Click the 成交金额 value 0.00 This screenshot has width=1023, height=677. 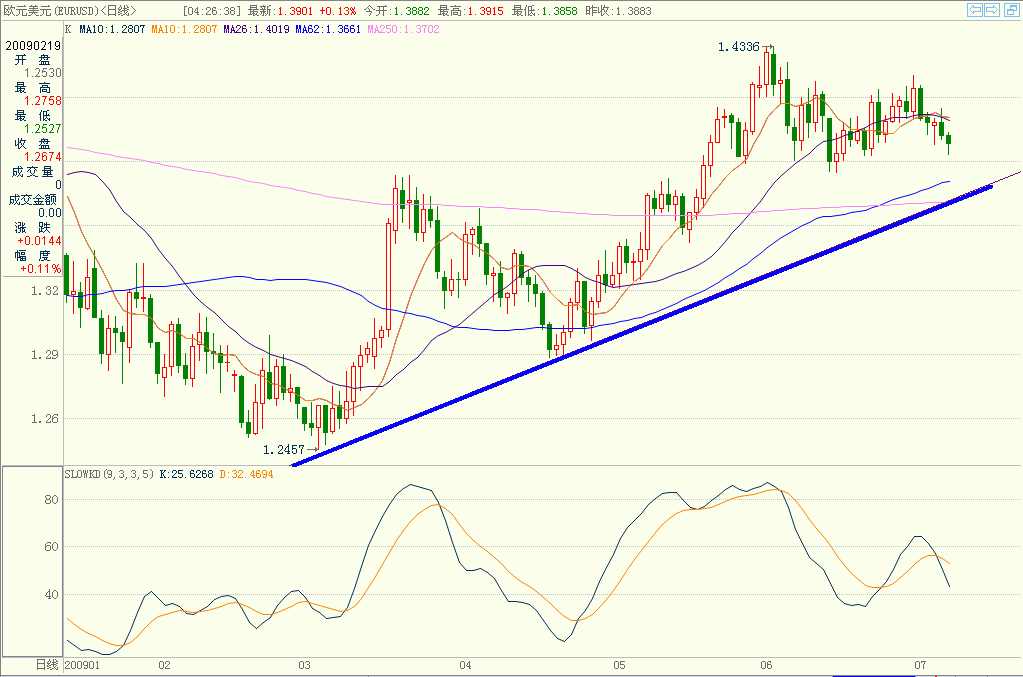[50, 213]
